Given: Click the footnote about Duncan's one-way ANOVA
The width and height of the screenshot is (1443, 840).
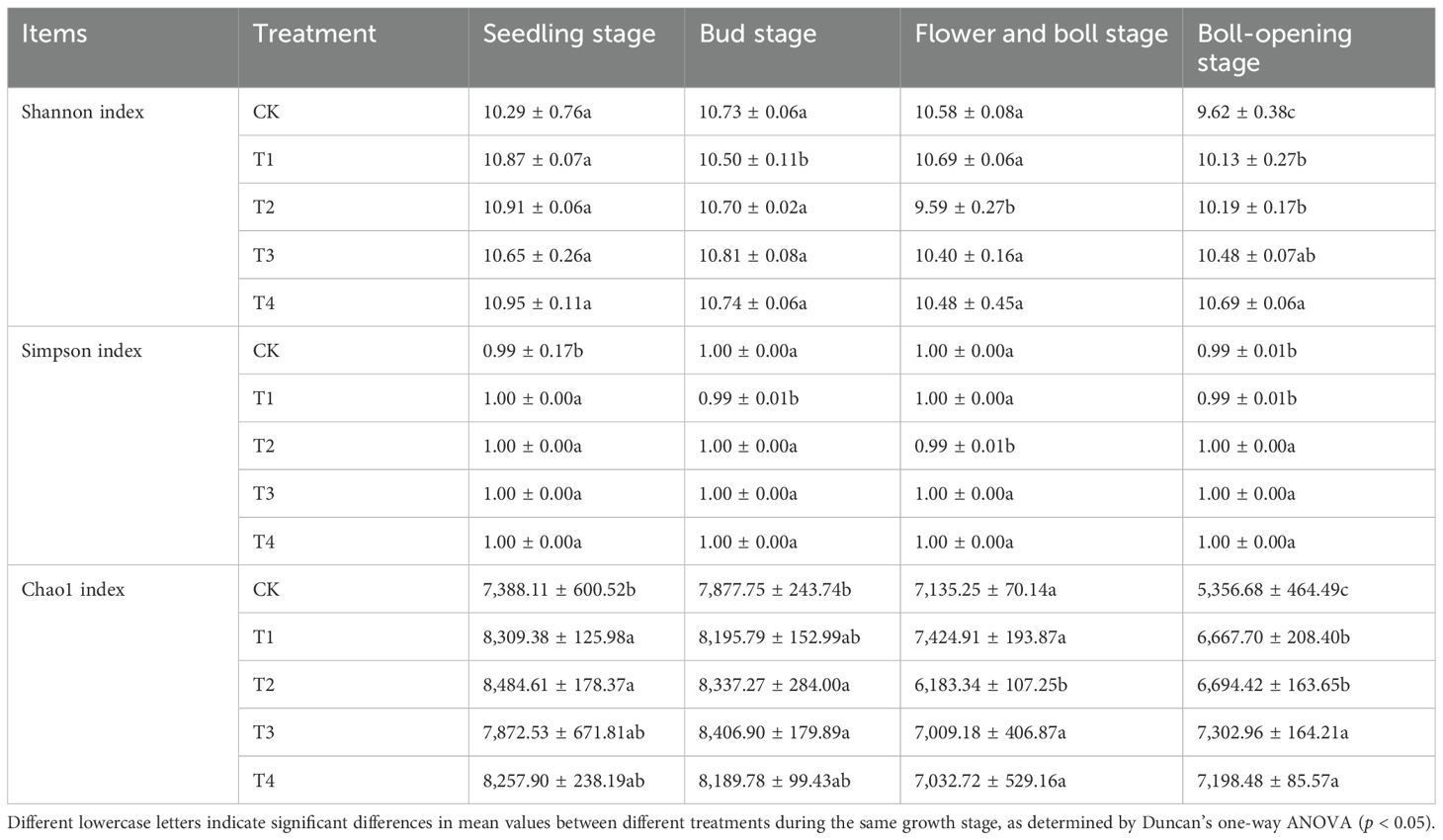Looking at the screenshot, I should (721, 822).
